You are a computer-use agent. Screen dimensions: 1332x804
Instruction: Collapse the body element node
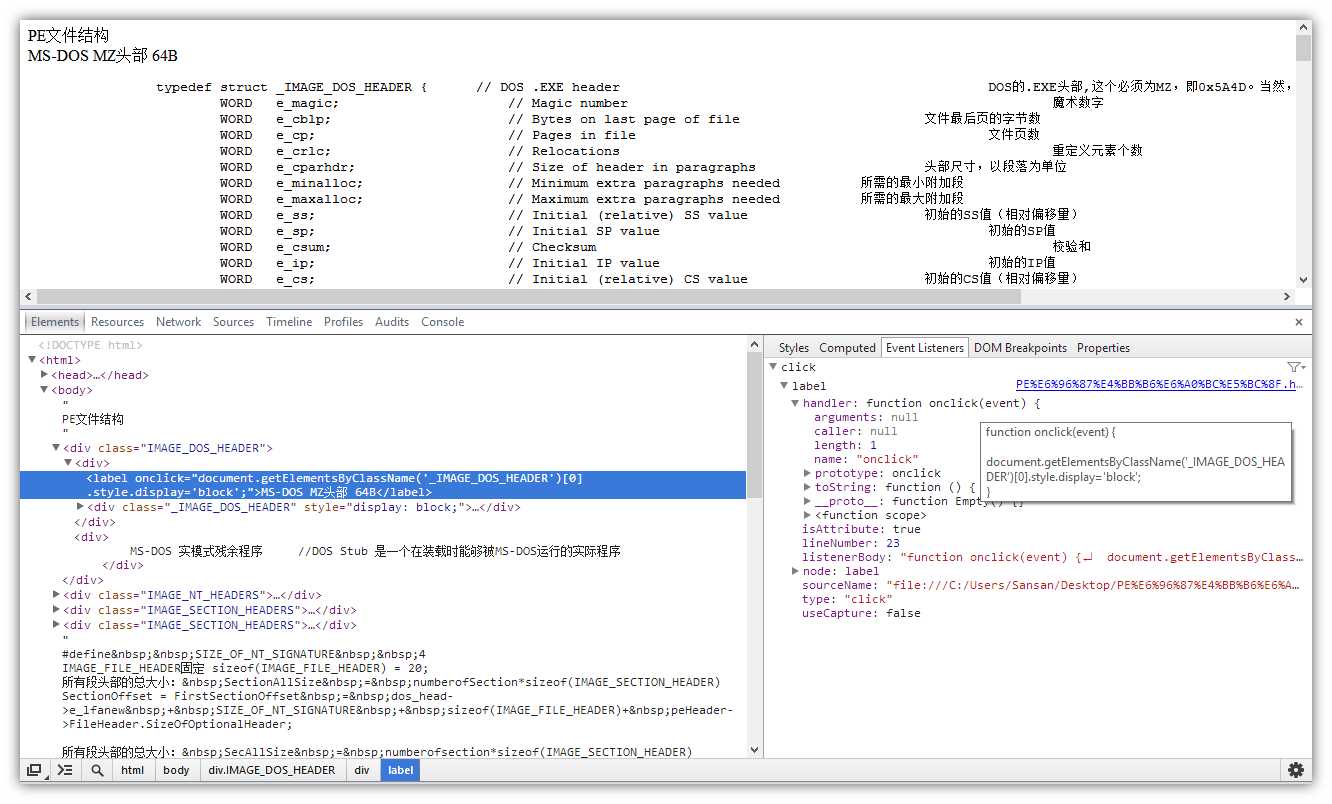tap(45, 390)
